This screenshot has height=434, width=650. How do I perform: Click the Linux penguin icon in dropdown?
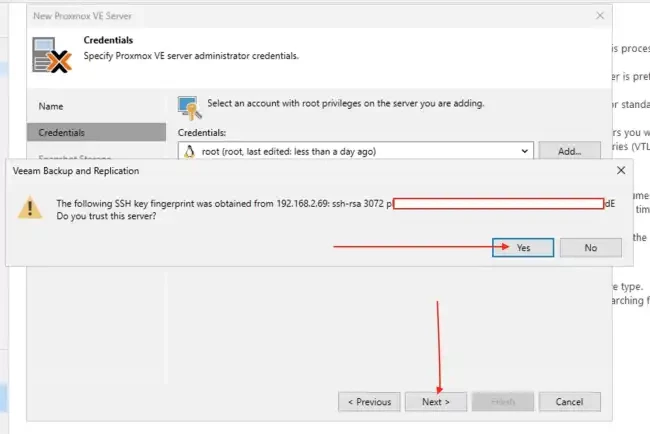(189, 152)
